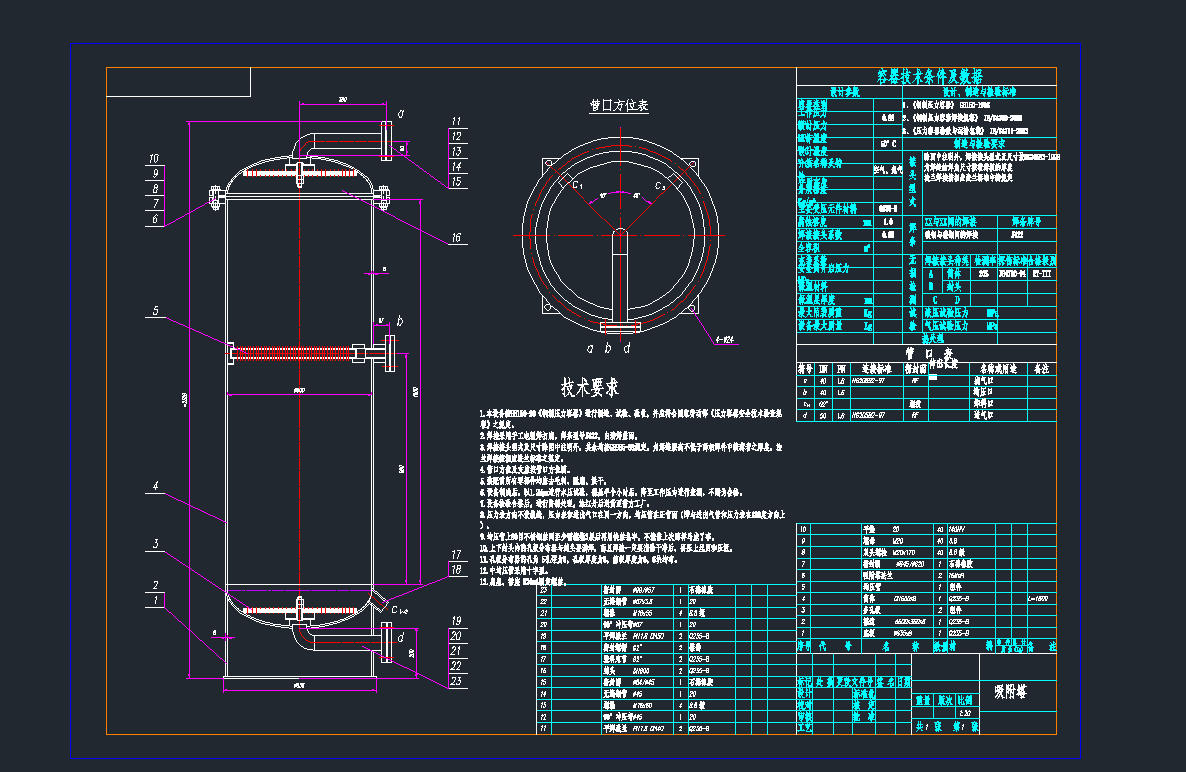The width and height of the screenshot is (1186, 772).
Task: Select nozzle label C1 in plan view
Action: tap(577, 186)
